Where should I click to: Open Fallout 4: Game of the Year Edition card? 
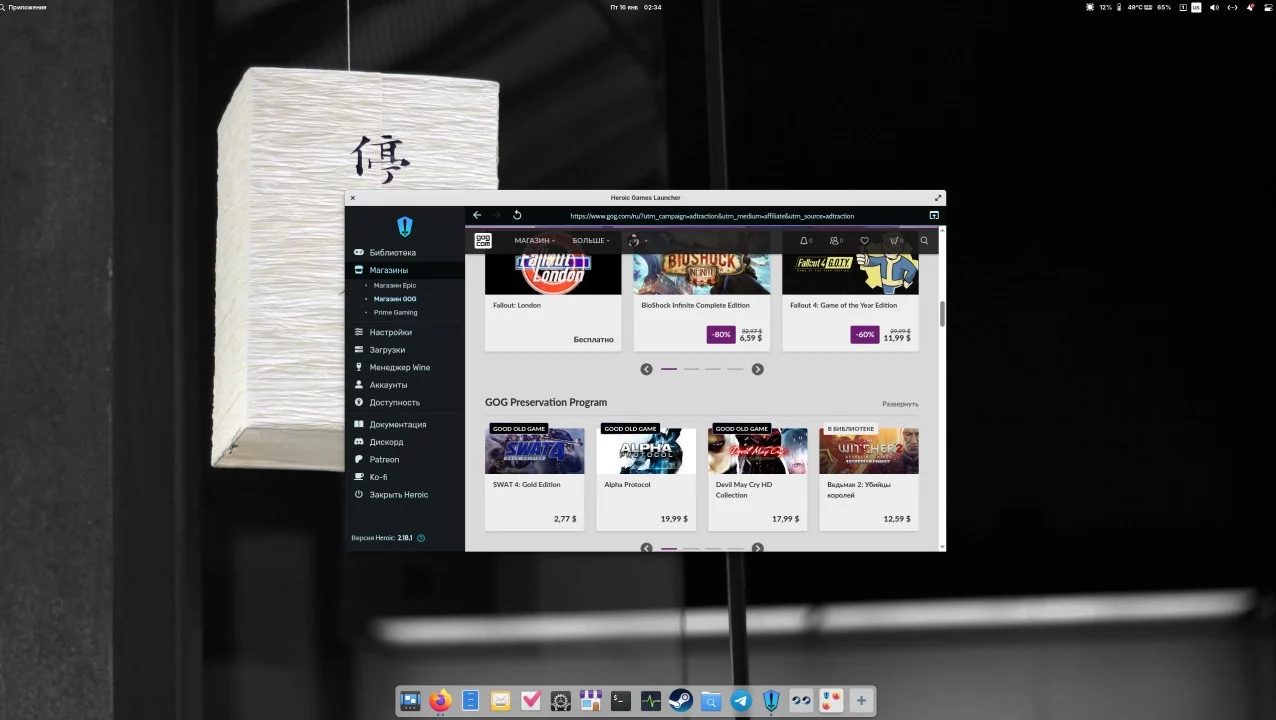click(x=850, y=303)
